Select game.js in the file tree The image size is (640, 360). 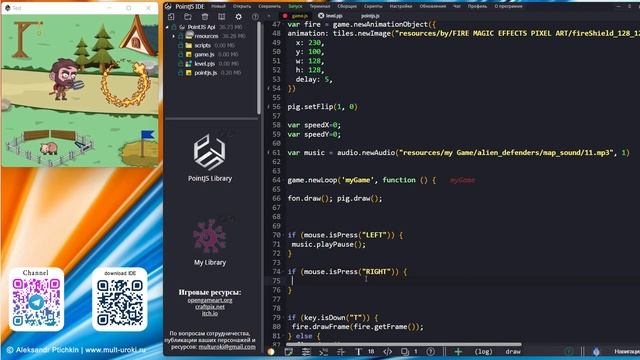pos(204,54)
